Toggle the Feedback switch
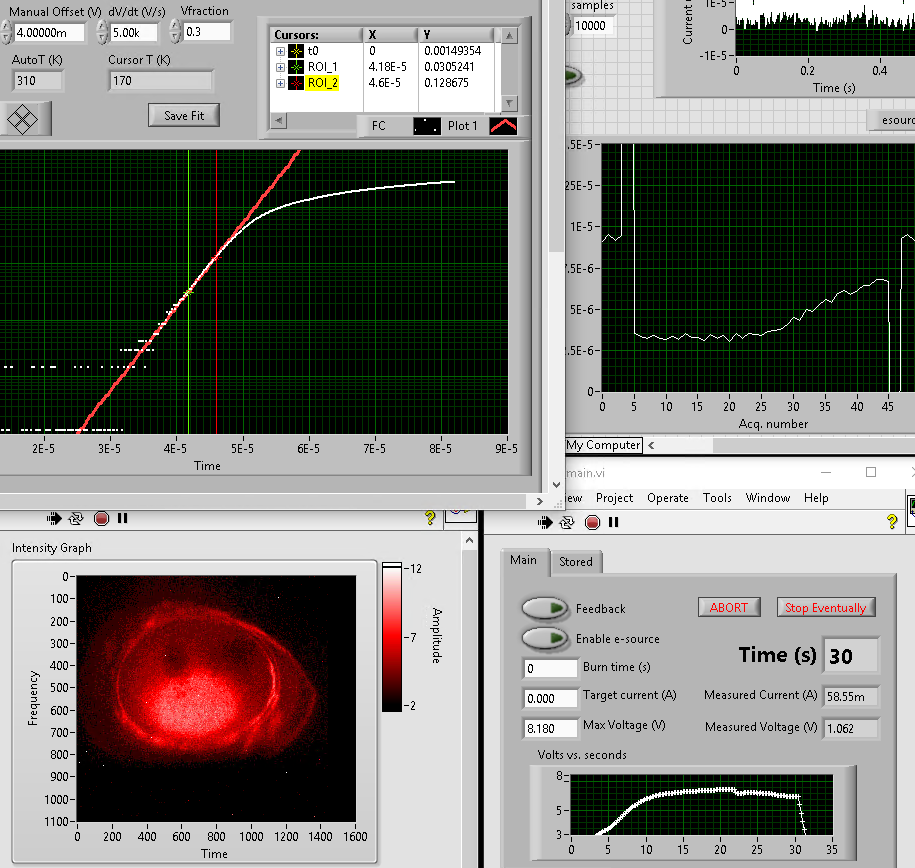This screenshot has height=868, width=915. click(x=545, y=608)
